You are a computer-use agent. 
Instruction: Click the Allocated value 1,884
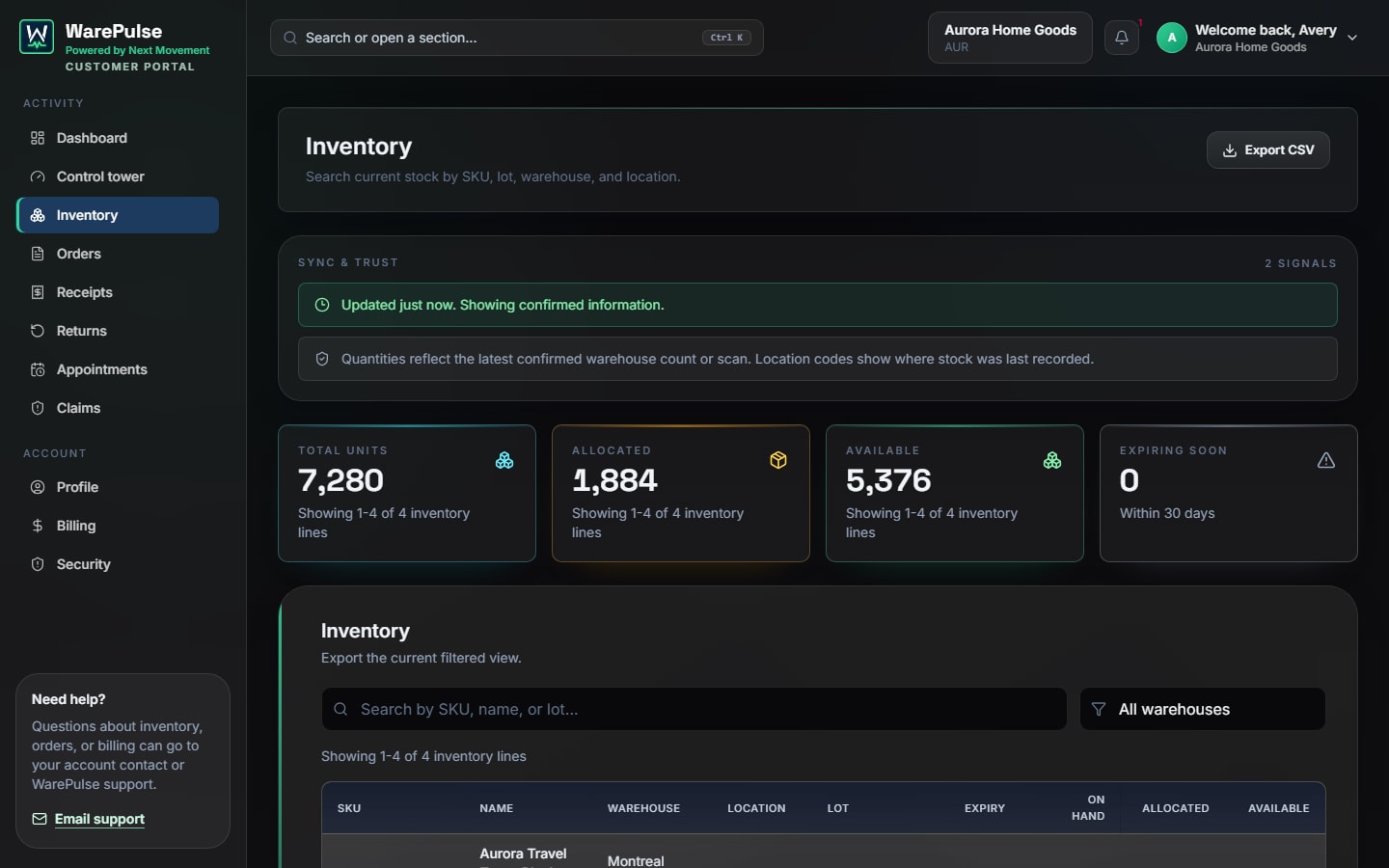click(614, 480)
